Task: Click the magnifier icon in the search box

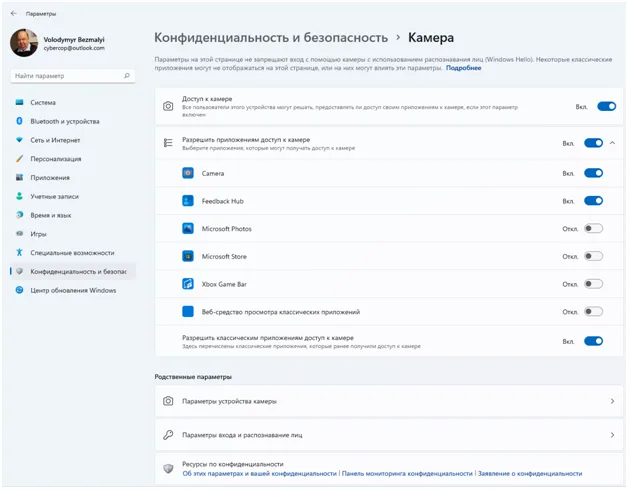Action: click(x=127, y=76)
